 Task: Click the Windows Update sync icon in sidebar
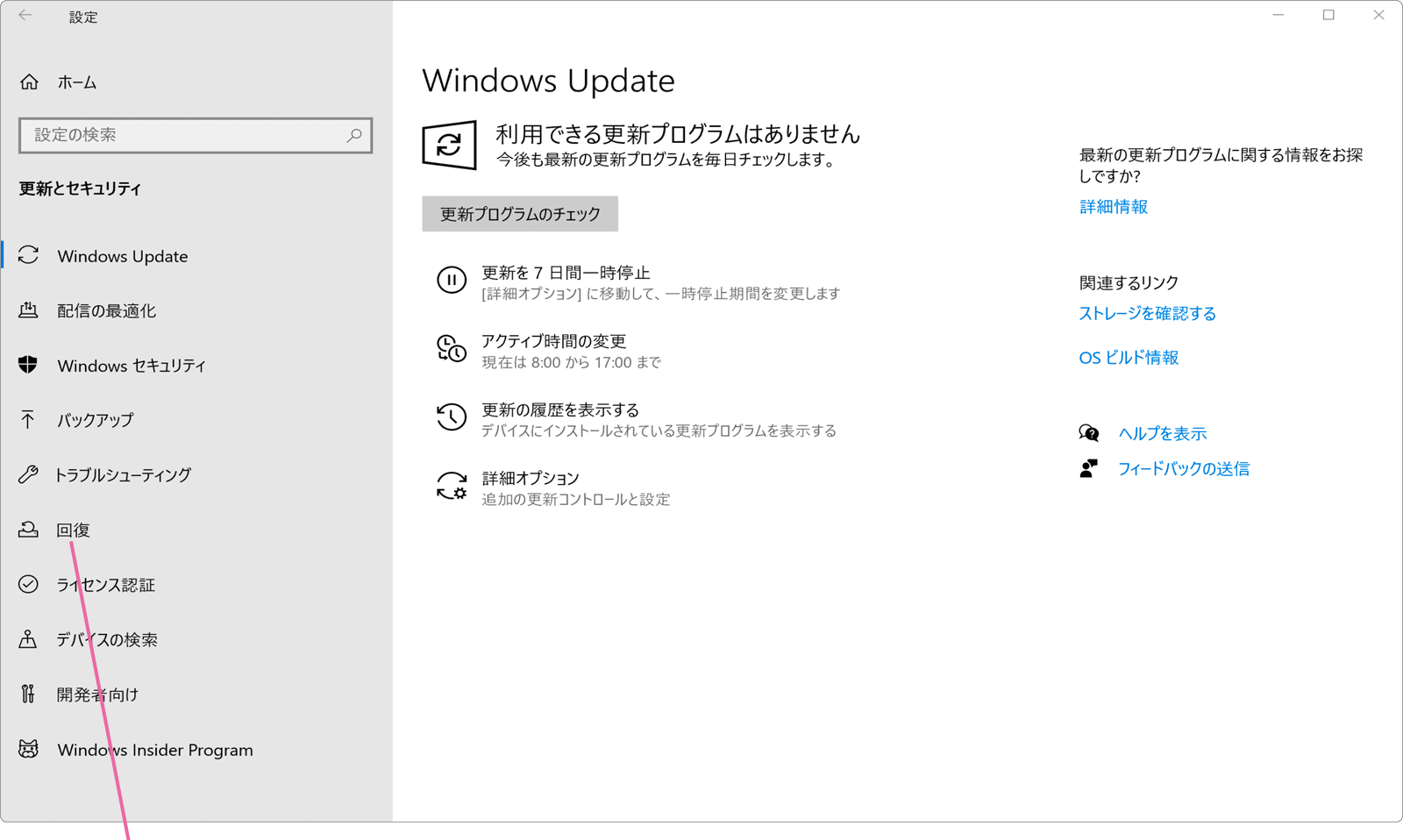coord(28,255)
